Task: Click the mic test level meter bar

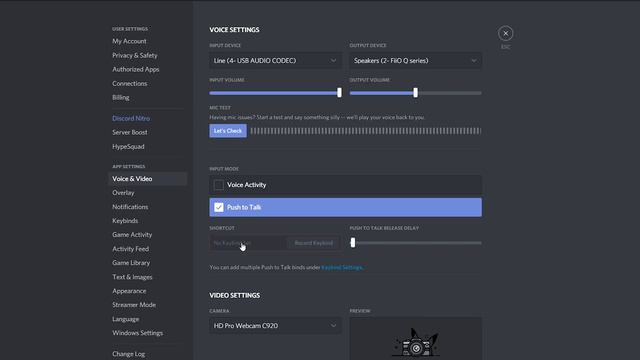Action: click(x=366, y=131)
